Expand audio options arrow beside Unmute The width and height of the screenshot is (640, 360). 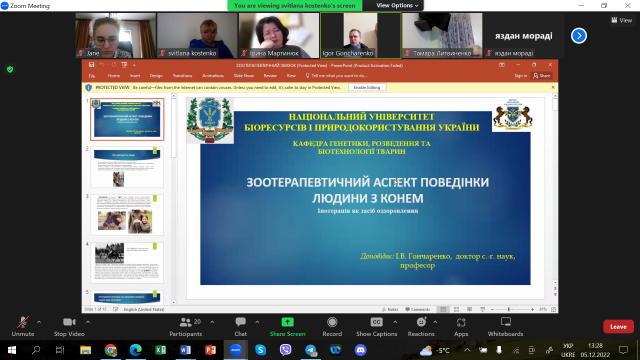tap(39, 322)
